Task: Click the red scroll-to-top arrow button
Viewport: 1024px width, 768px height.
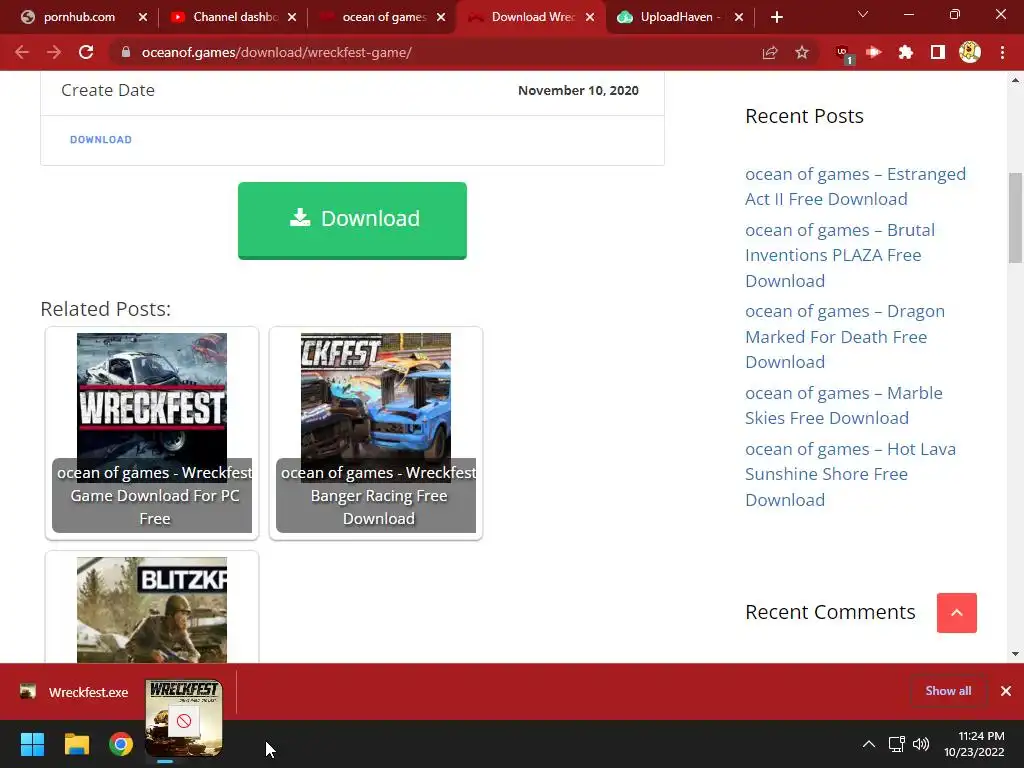Action: pos(956,613)
